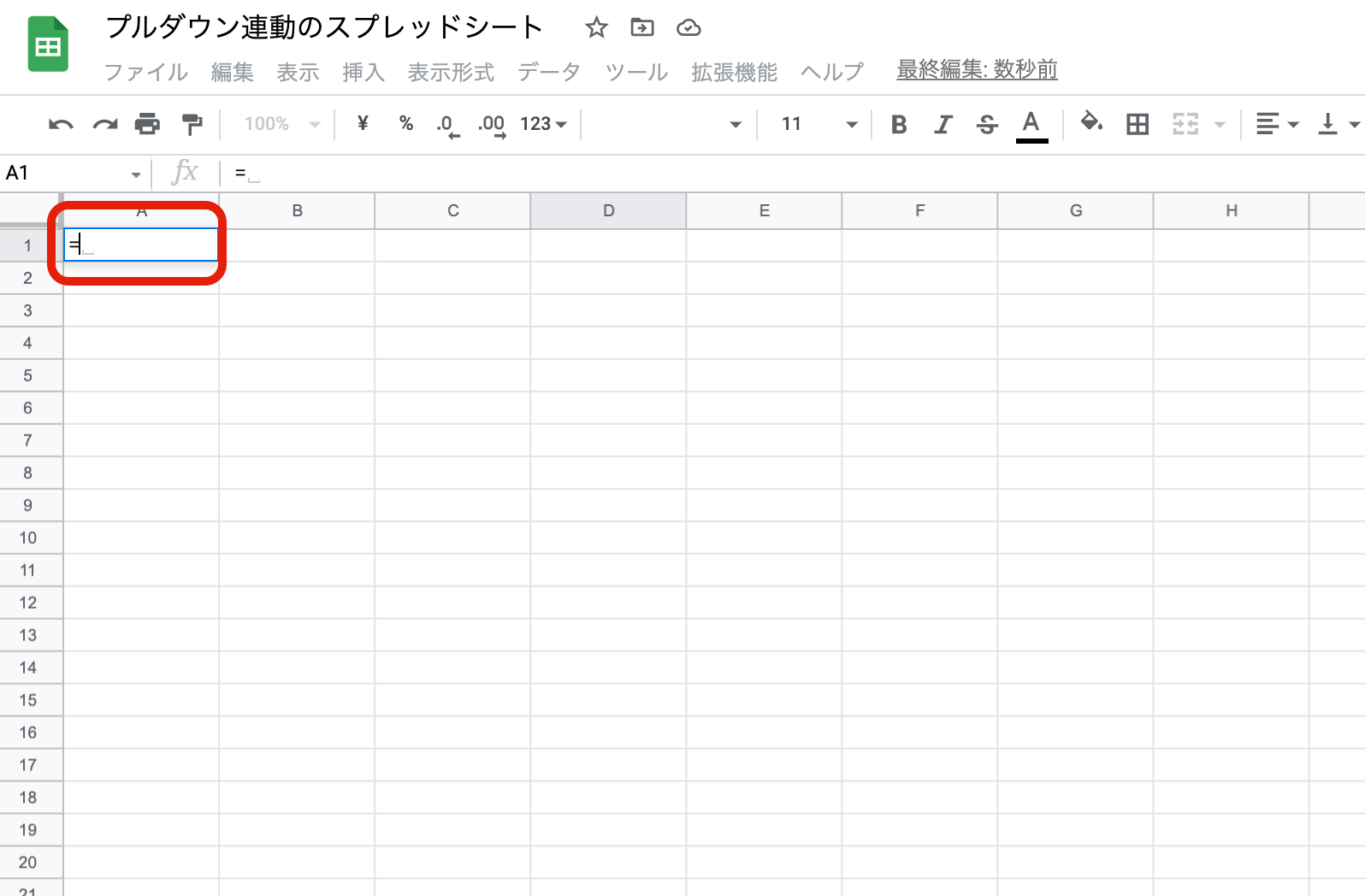This screenshot has width=1365, height=896.
Task: Select column H header
Action: [x=1231, y=210]
